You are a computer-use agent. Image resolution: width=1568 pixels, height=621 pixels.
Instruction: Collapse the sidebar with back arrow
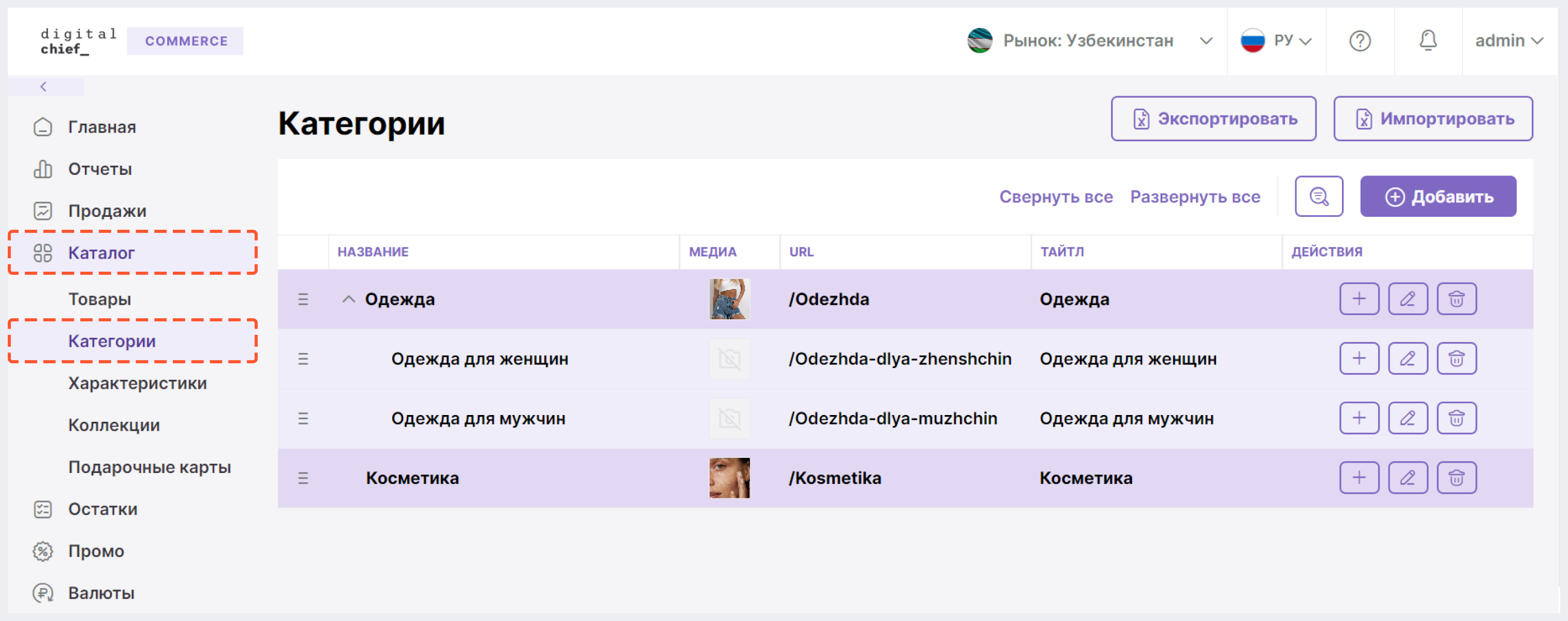point(44,86)
